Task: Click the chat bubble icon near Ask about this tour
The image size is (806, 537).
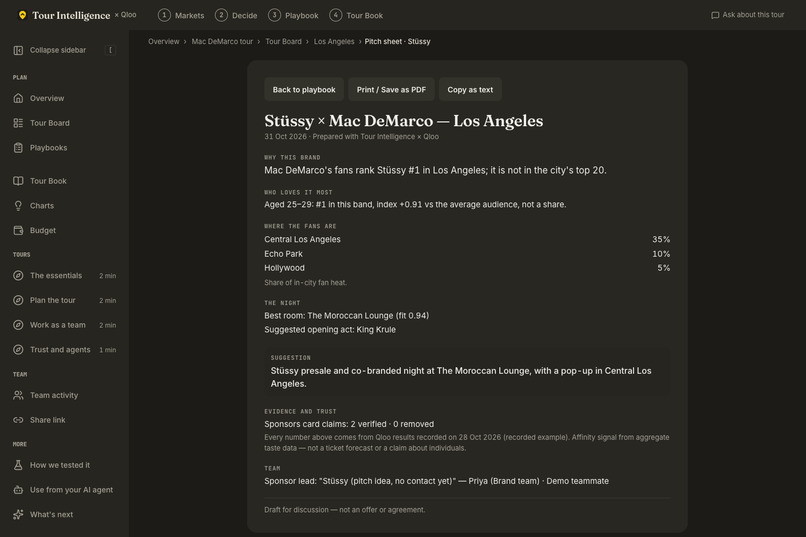Action: 715,15
